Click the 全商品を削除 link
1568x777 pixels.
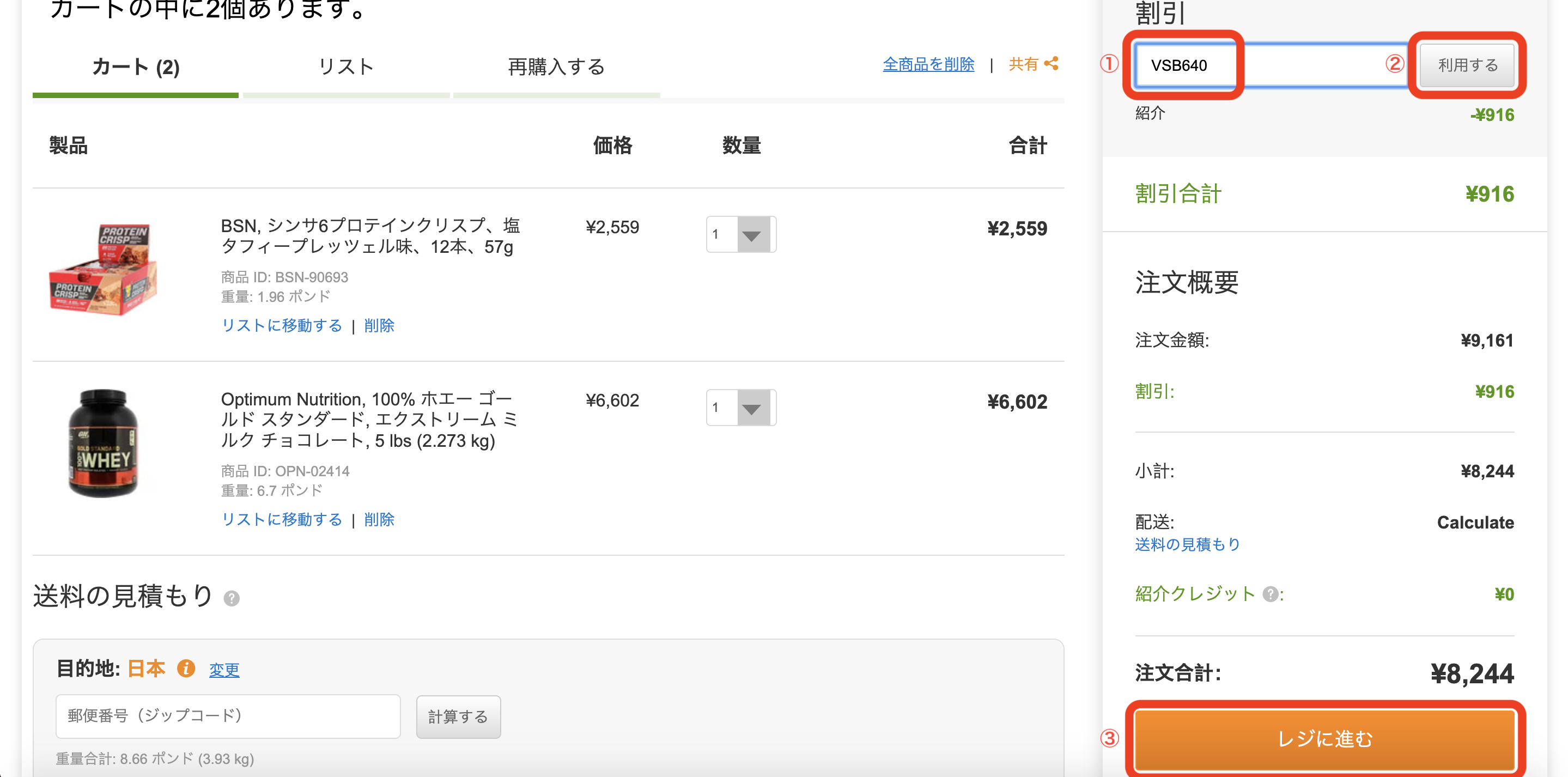[928, 64]
